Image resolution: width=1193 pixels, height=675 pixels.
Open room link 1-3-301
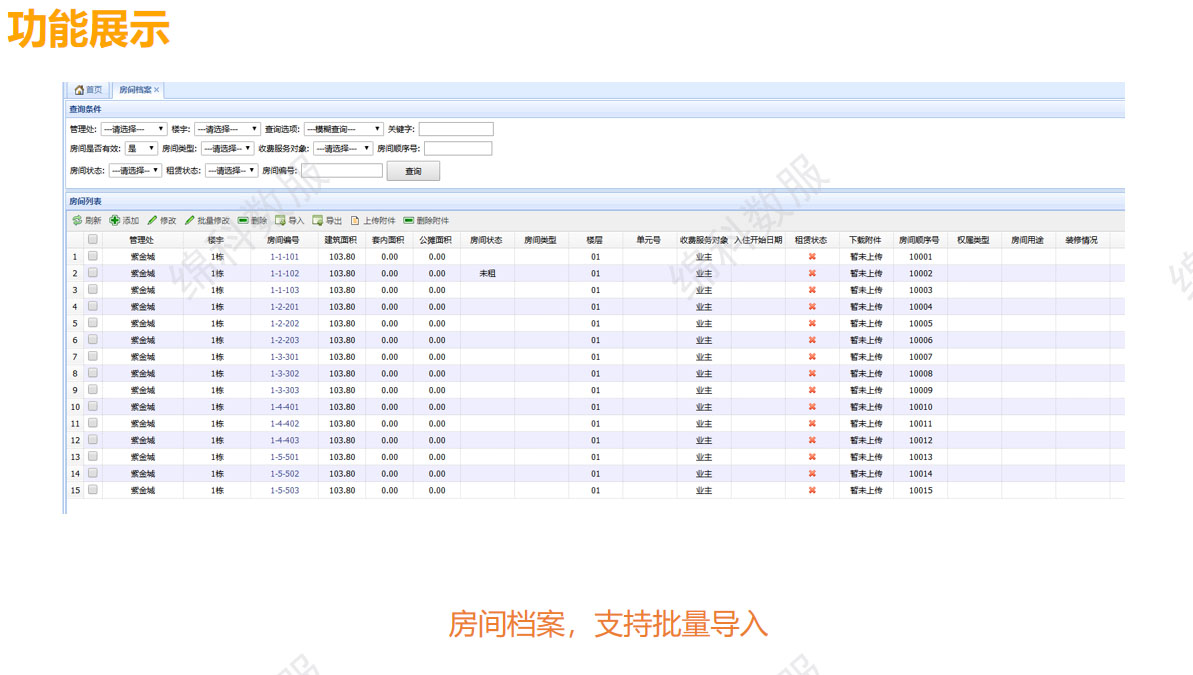click(285, 357)
